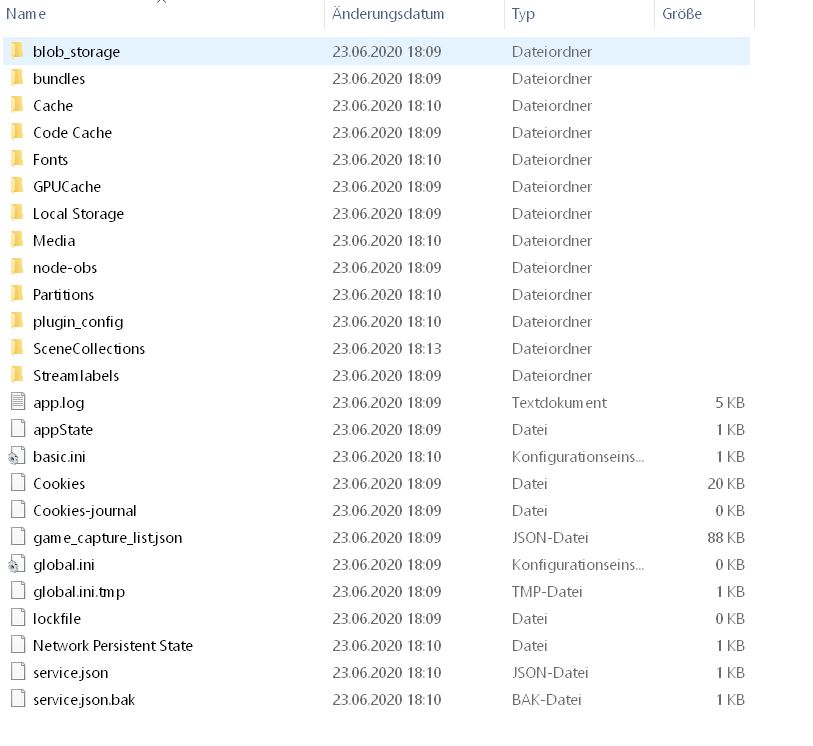Click the blob_storage folder icon
This screenshot has height=746, width=813.
(x=17, y=51)
